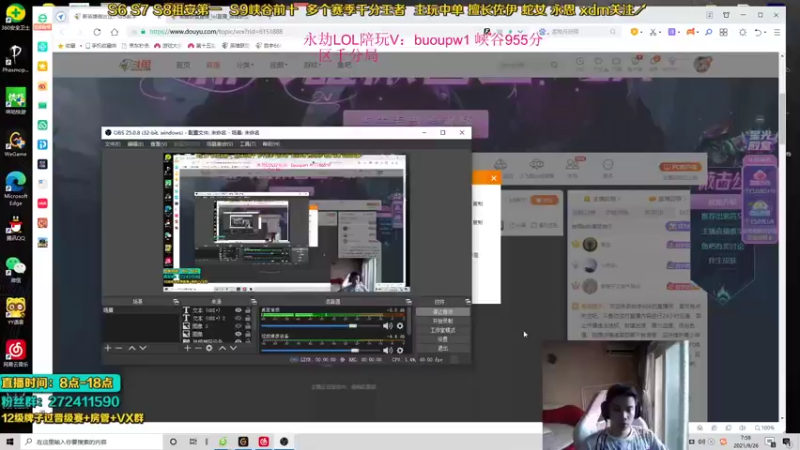Open OBS 场景集合 menu
The image size is (800, 450).
coord(219,144)
